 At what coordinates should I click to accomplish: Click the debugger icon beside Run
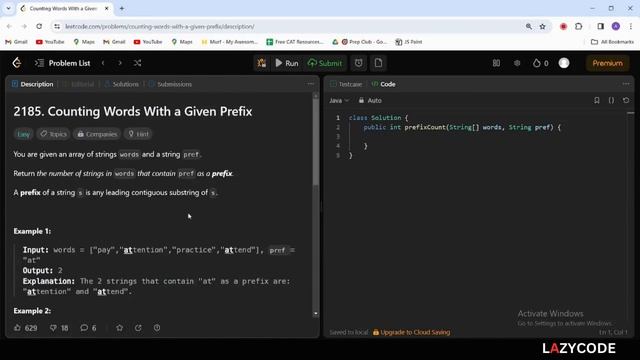[262, 63]
